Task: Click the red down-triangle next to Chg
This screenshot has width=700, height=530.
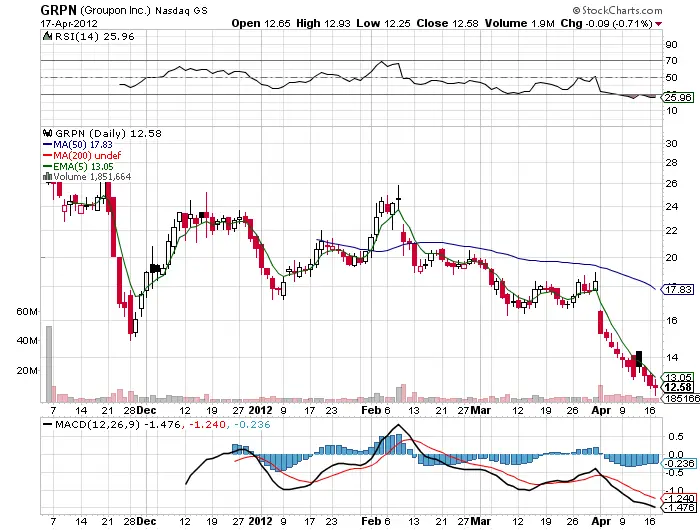Action: pos(658,24)
